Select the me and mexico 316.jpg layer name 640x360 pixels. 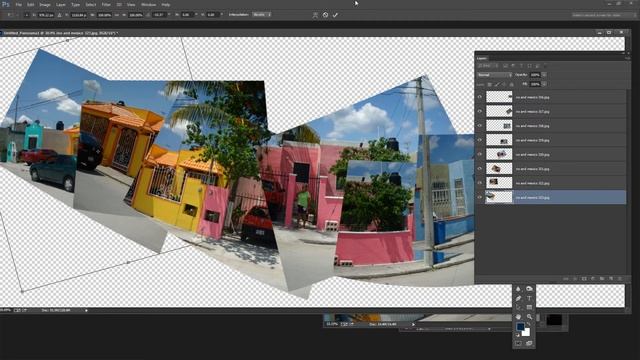(532, 97)
